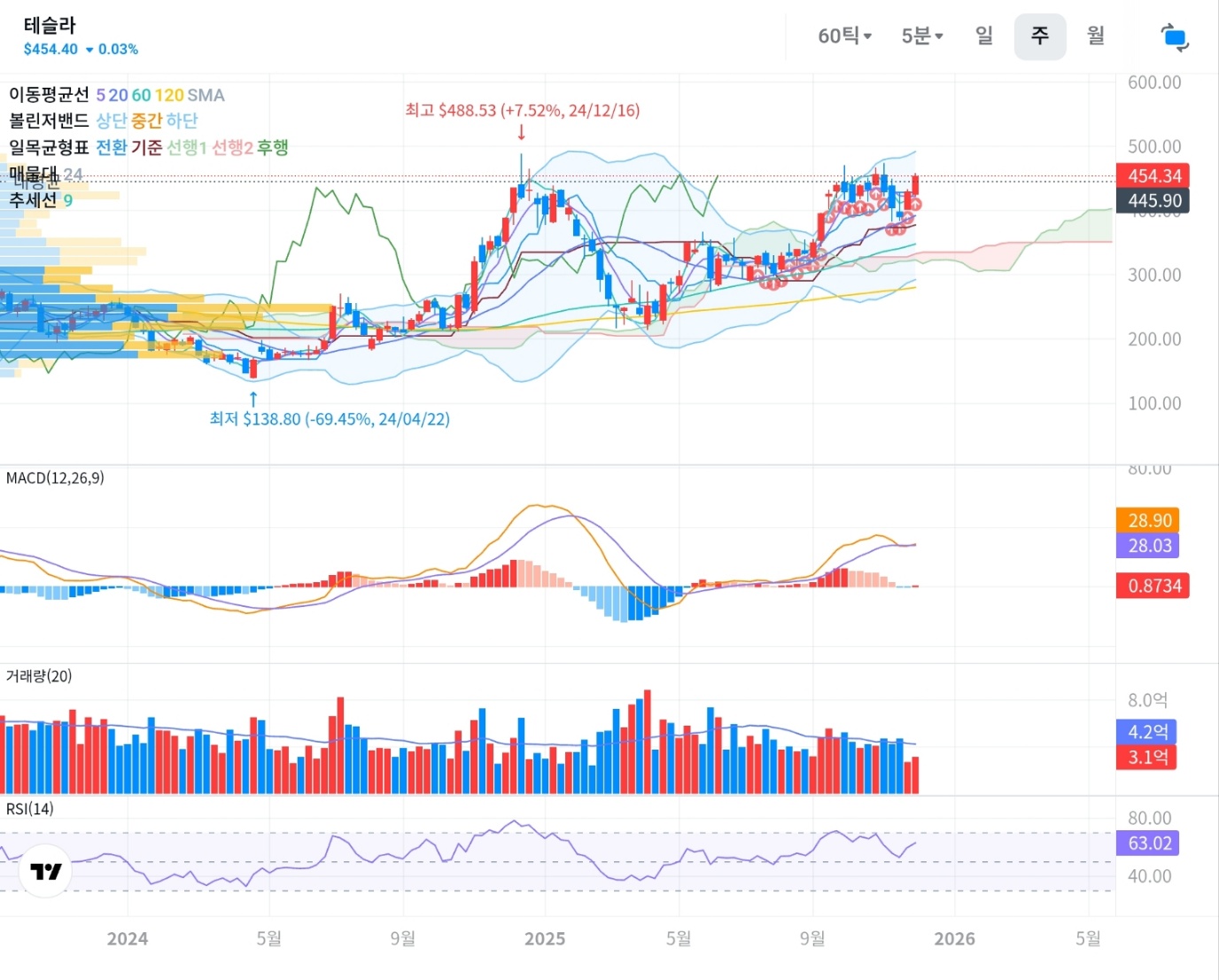Open the 60틱 tick interval dropdown

click(x=844, y=36)
